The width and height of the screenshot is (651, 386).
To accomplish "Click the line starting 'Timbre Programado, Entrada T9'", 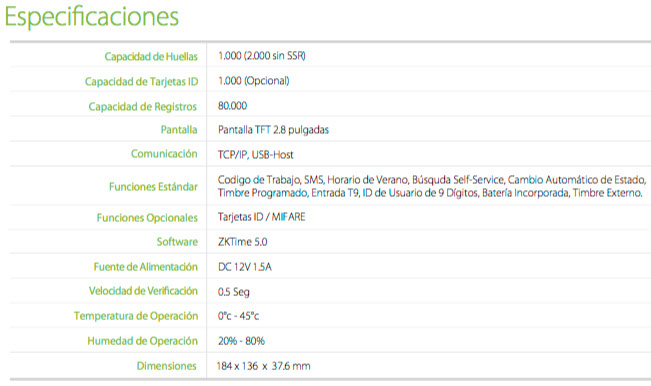I will tap(430, 193).
